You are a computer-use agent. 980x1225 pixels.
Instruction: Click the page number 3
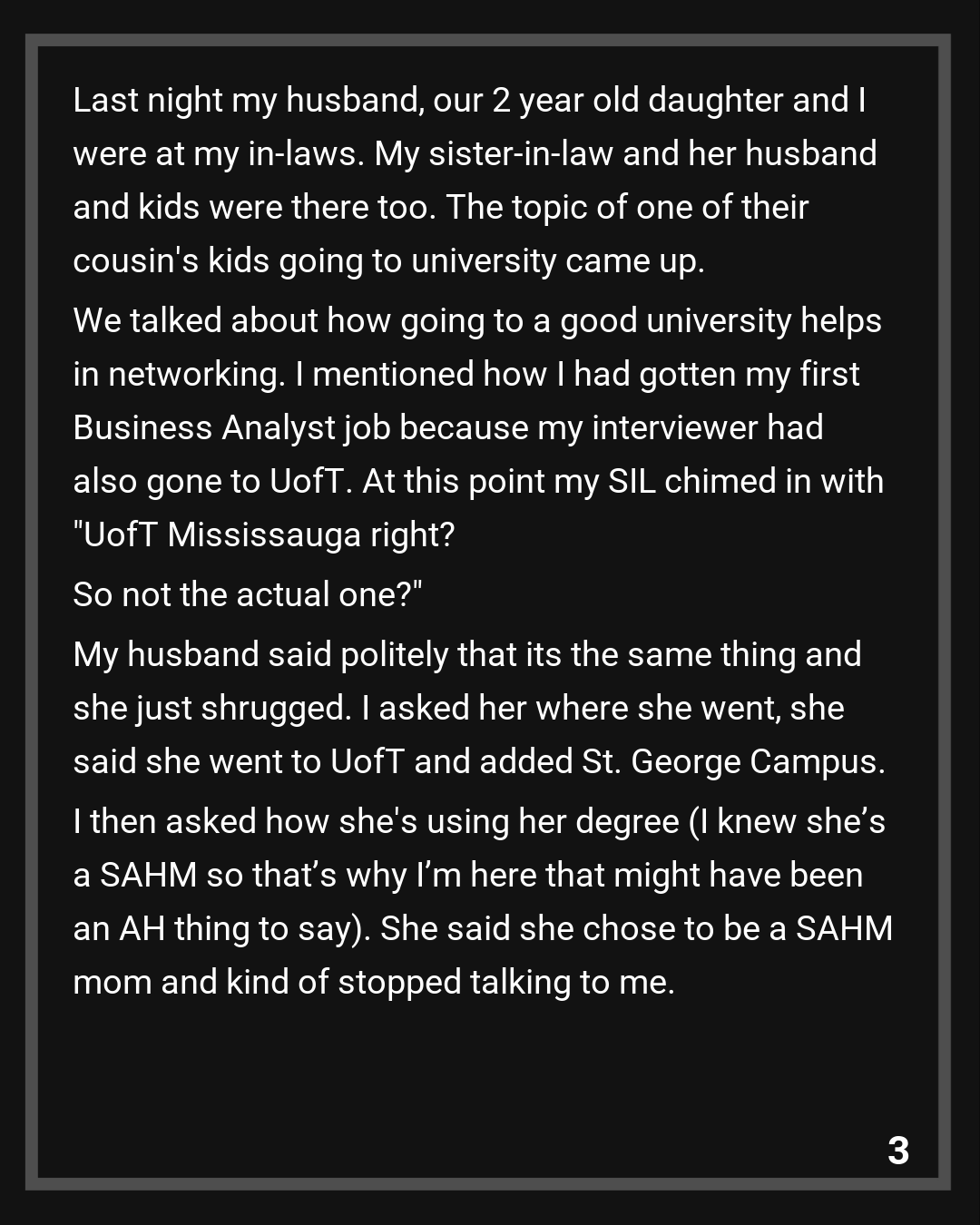(x=897, y=1150)
